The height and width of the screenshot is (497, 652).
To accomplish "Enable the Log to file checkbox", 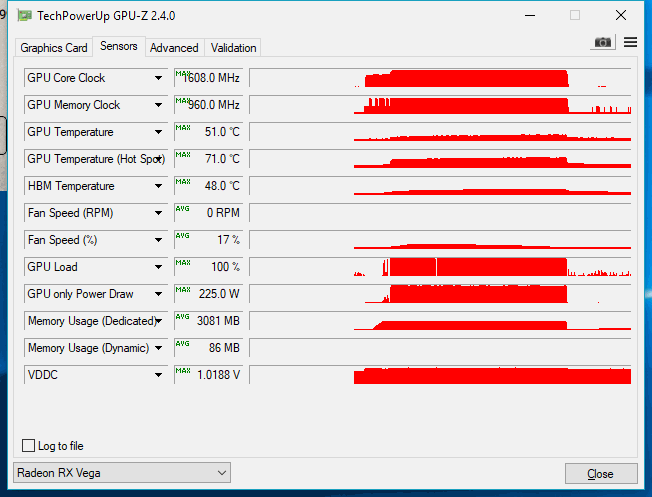I will [x=28, y=445].
